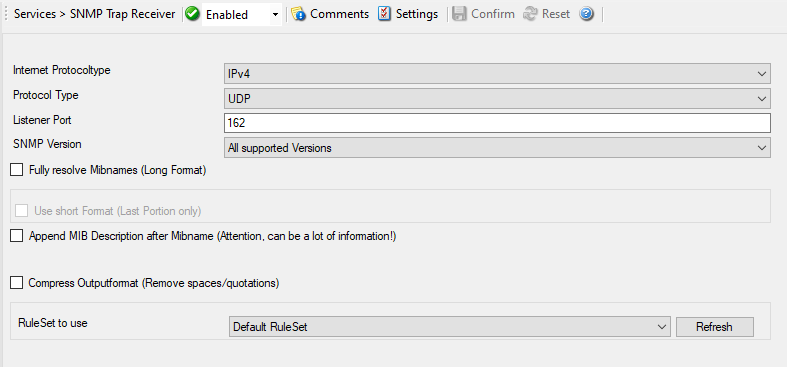Viewport: 787px width, 367px height.
Task: Expand the Internet Protocoltype IPv4 dropdown
Action: (497, 74)
